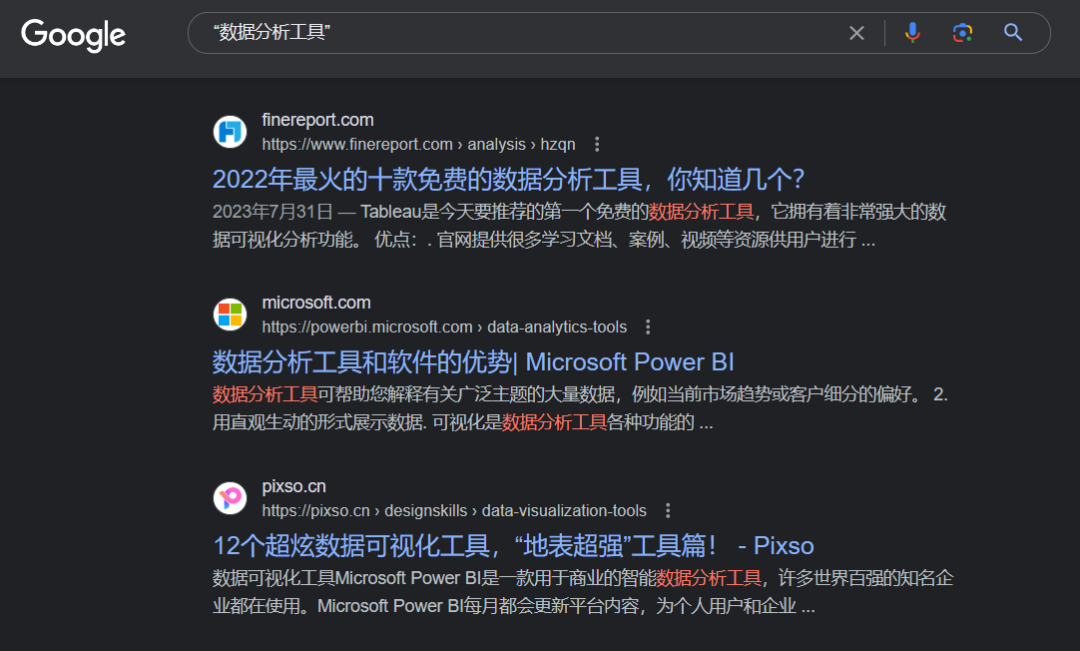Image resolution: width=1080 pixels, height=651 pixels.
Task: Open the result "12个超炫数据可视化工具" from Pixso
Action: click(513, 546)
